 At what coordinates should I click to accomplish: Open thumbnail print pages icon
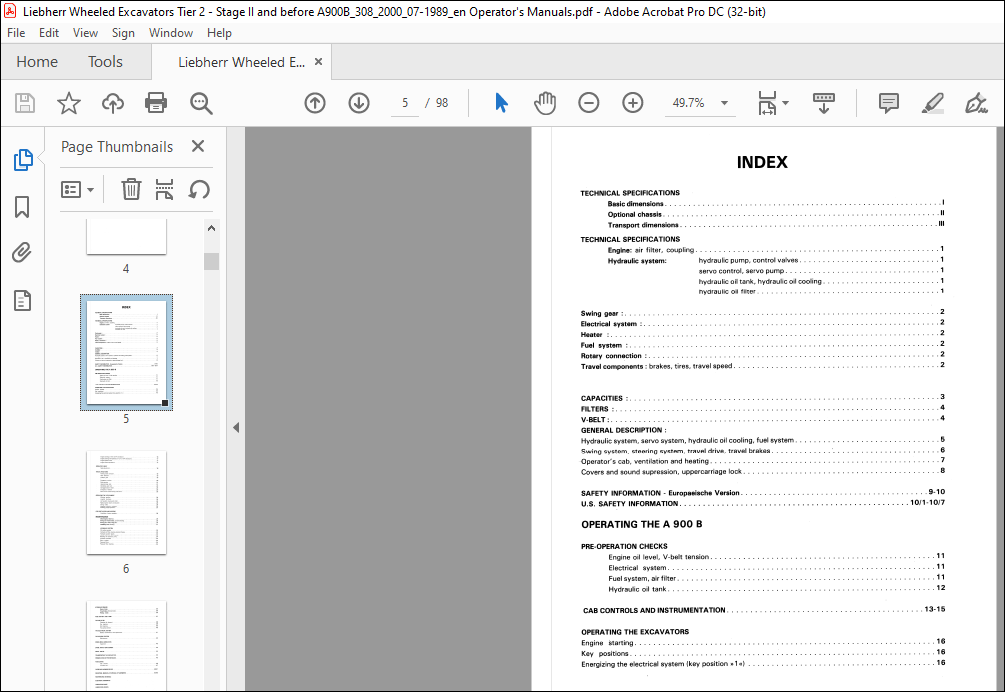(x=165, y=190)
